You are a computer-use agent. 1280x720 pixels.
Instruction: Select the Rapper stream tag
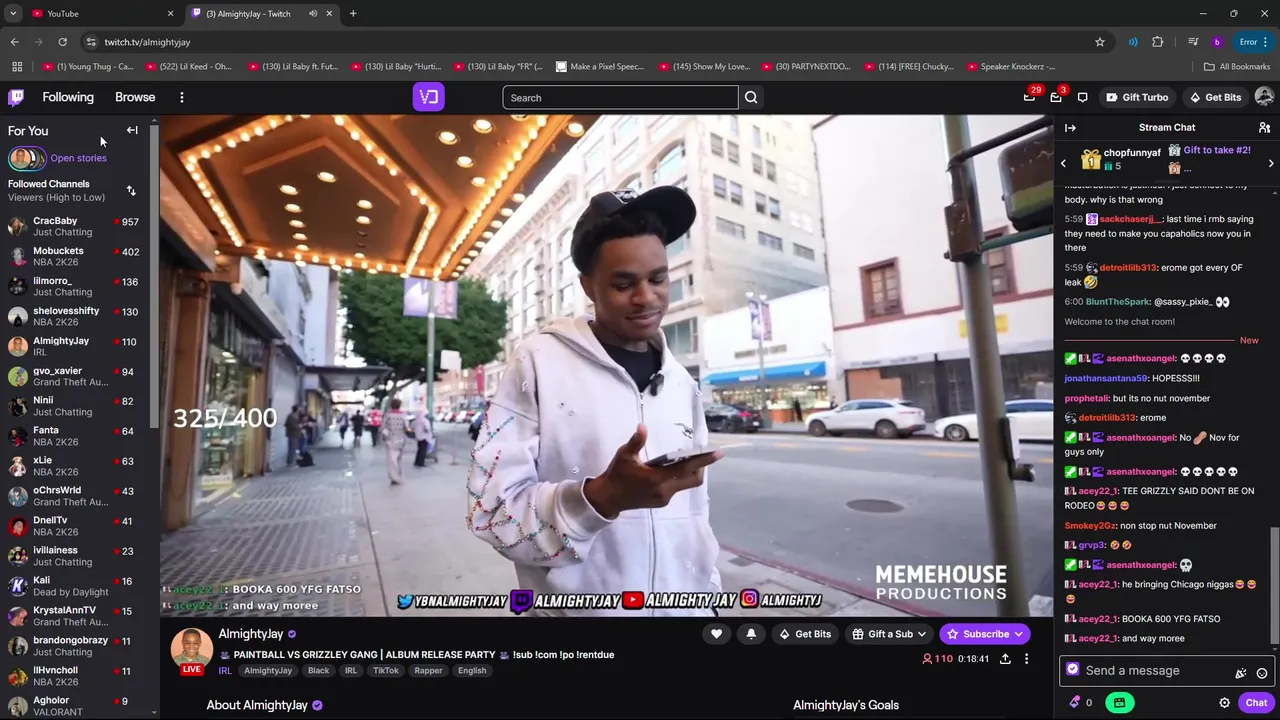[x=428, y=671]
